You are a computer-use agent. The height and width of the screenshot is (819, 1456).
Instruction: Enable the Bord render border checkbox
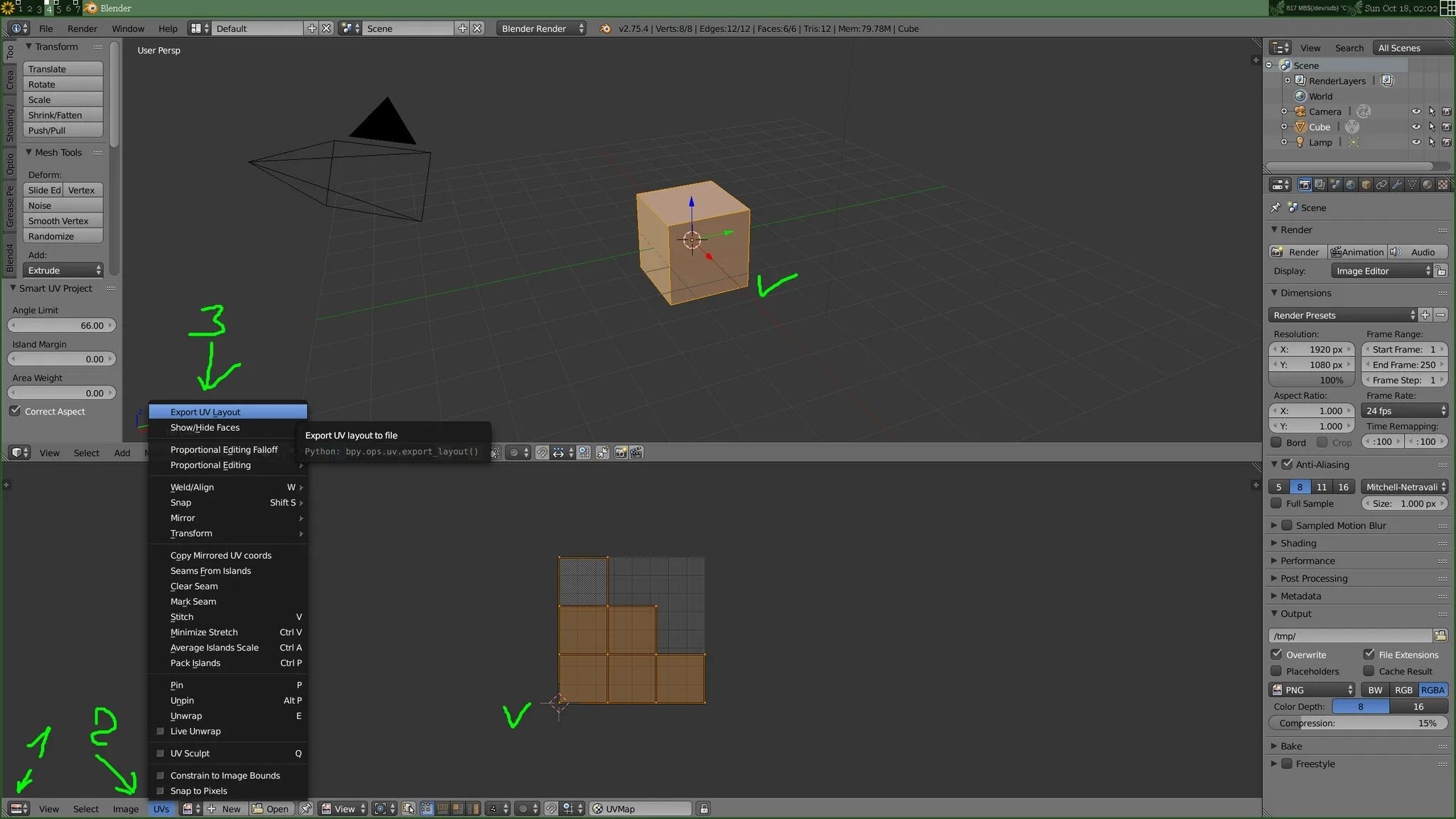click(x=1276, y=442)
